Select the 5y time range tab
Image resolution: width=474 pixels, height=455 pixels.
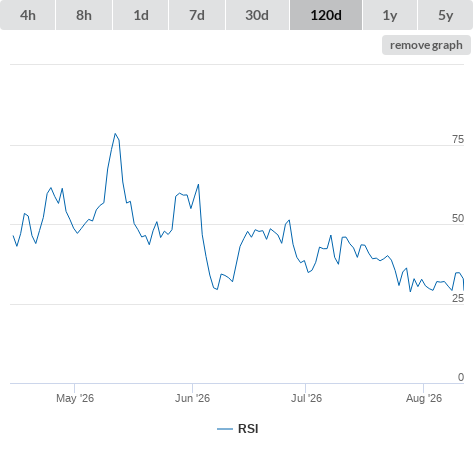(445, 15)
